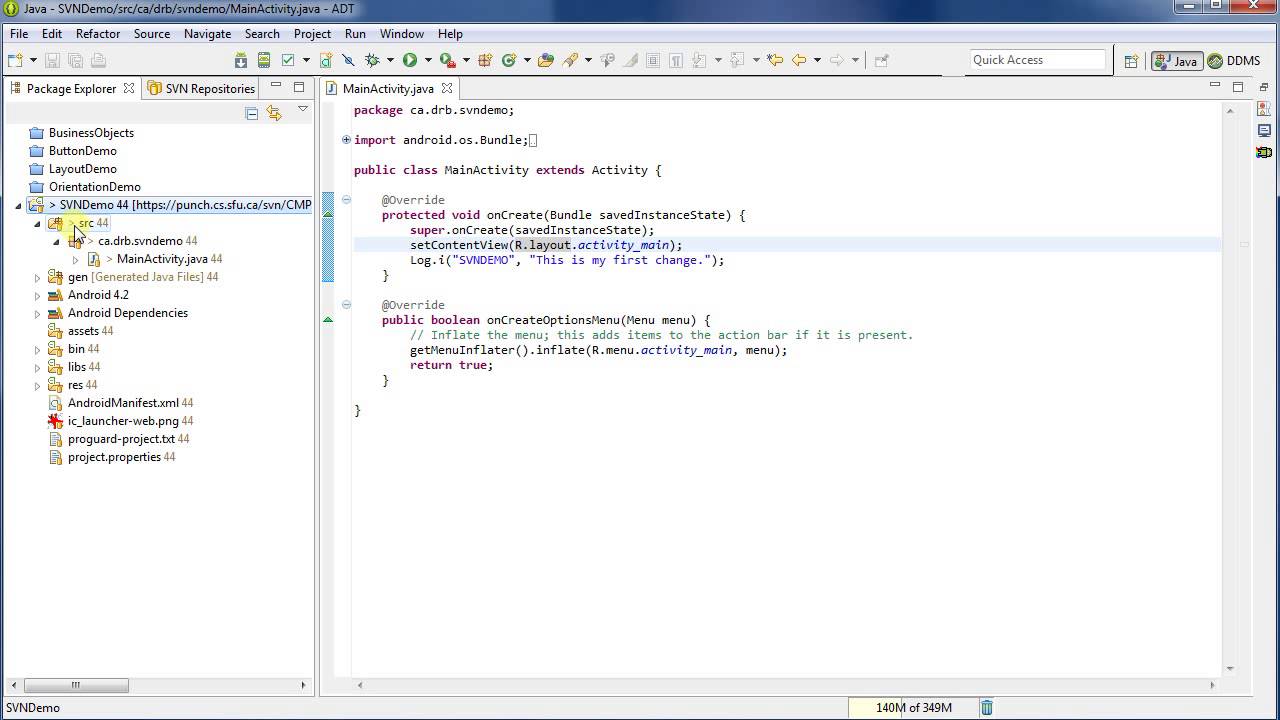
Task: Open the Android SDK Manager icon
Action: [241, 60]
